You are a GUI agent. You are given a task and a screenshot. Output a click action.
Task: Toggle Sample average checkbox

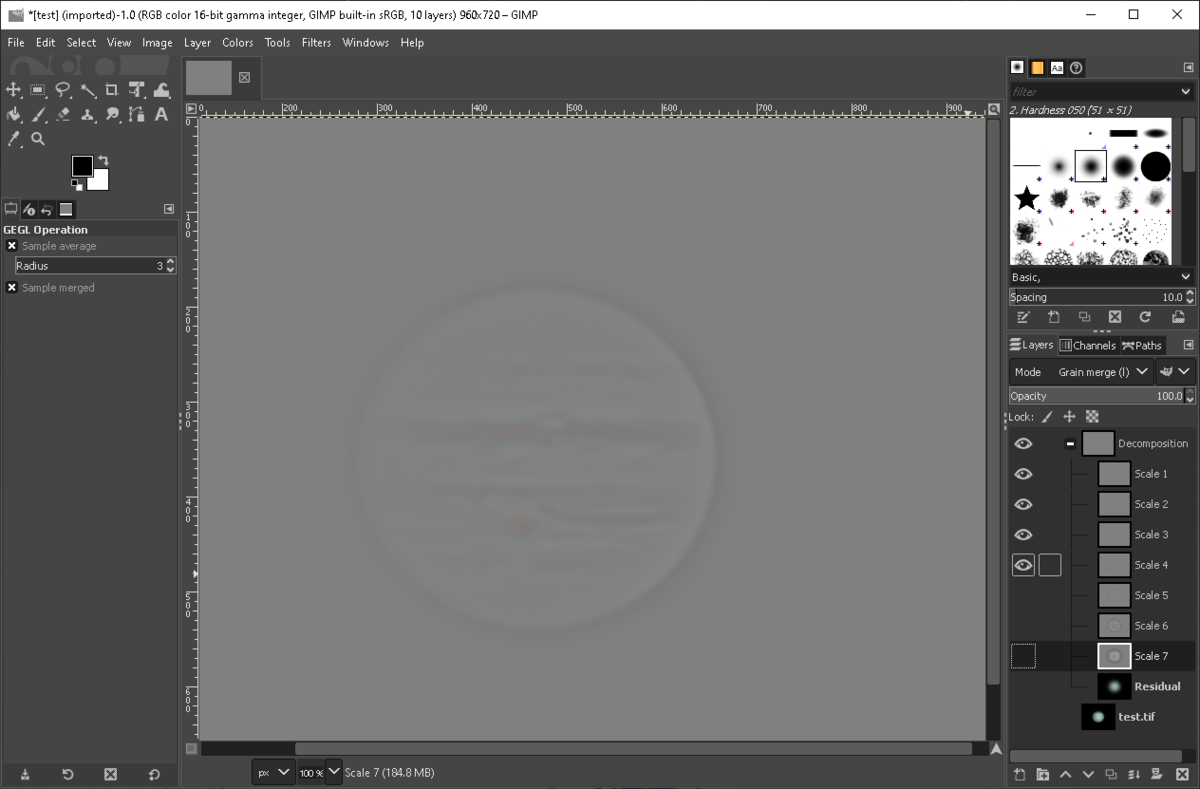[12, 246]
